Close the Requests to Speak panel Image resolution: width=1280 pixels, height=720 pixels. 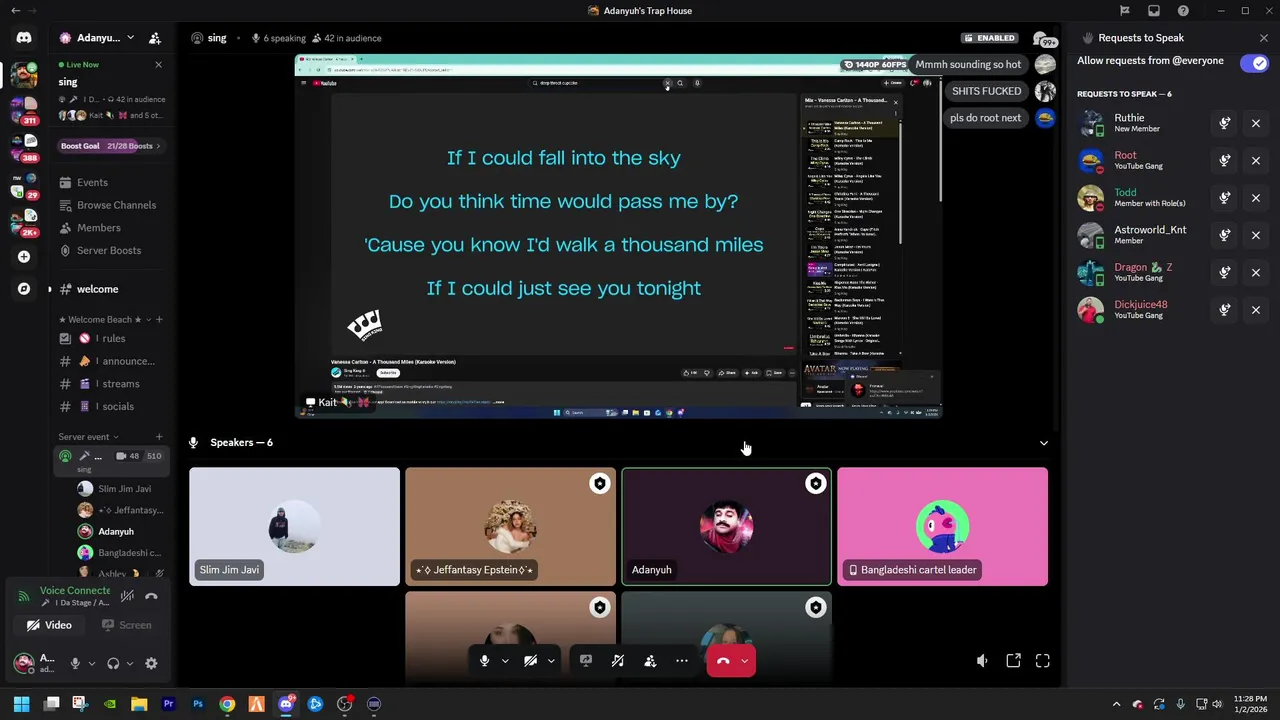coord(1263,38)
